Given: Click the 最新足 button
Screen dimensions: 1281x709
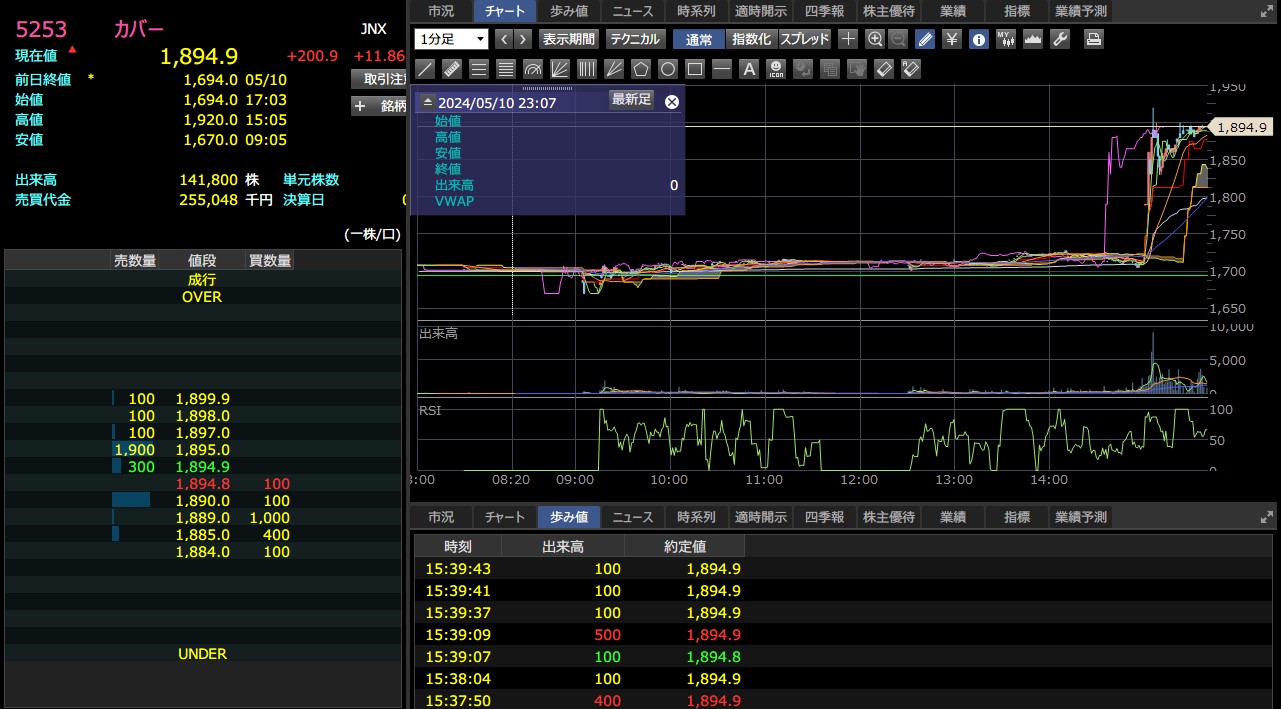Looking at the screenshot, I should pyautogui.click(x=631, y=99).
